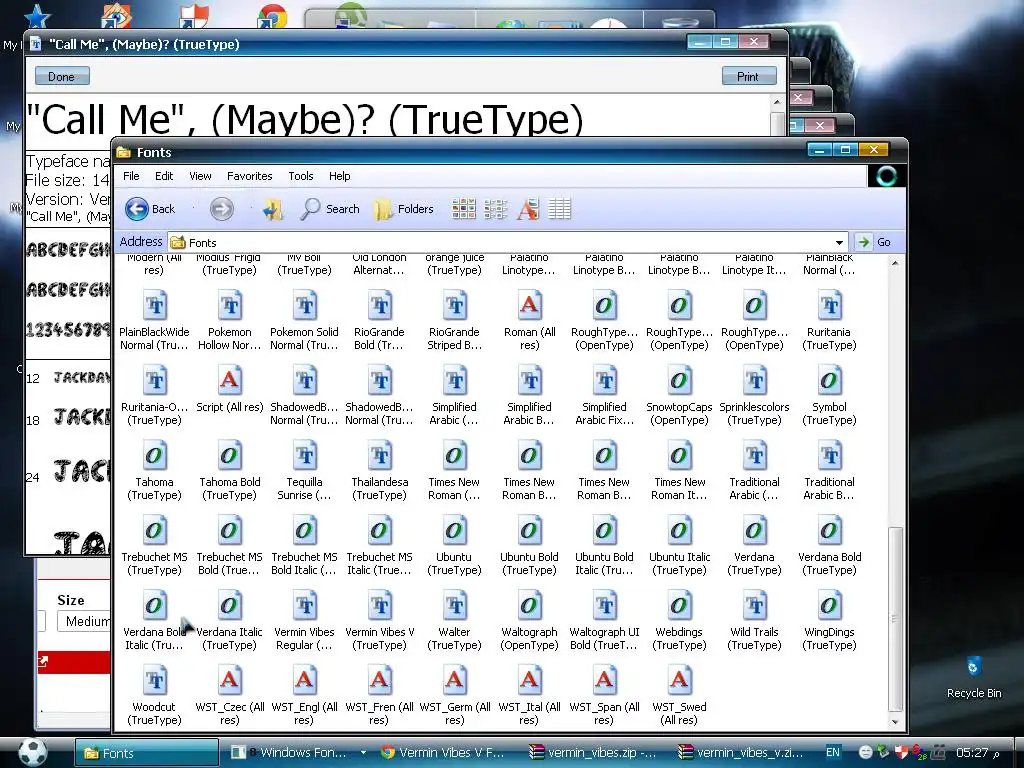The image size is (1024, 768).
Task: Select the Roman (All res) font icon
Action: (529, 306)
